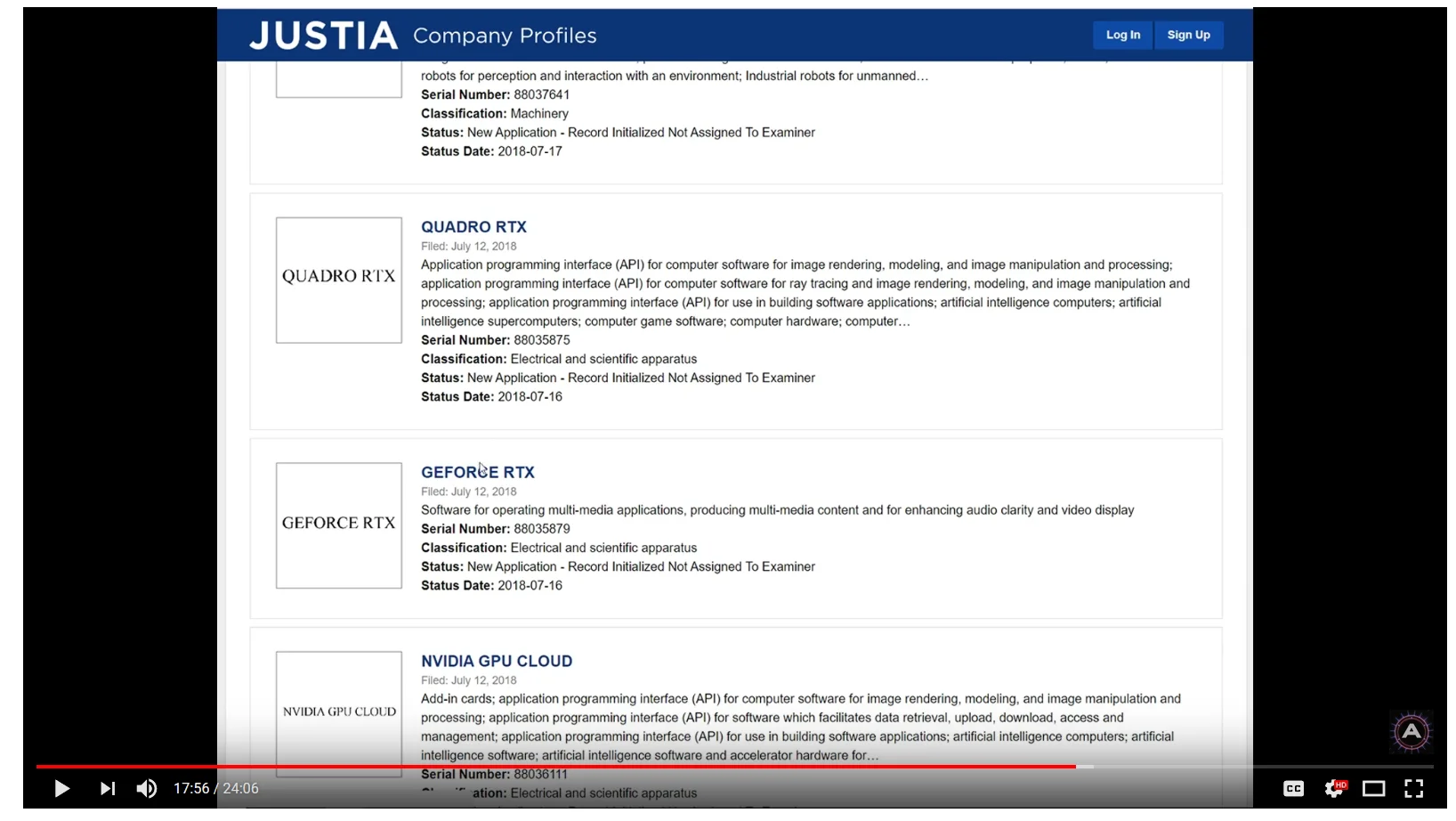
Task: Play the video
Action: (x=61, y=789)
